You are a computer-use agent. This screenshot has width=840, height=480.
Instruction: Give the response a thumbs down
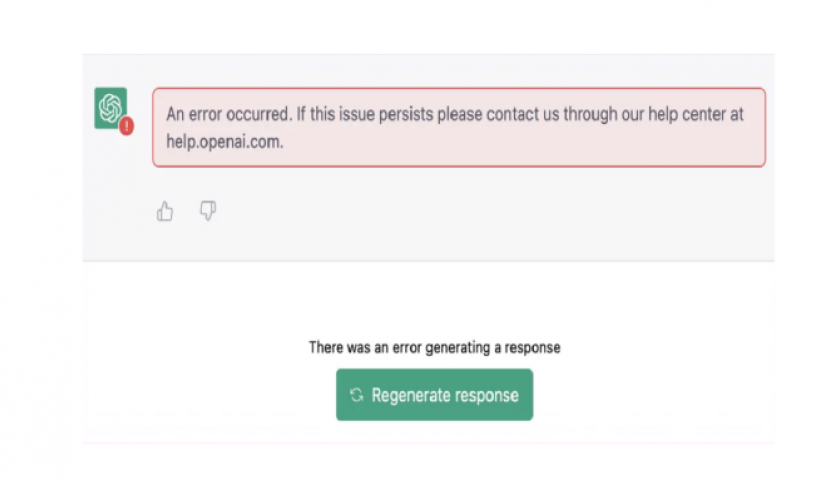tap(208, 210)
